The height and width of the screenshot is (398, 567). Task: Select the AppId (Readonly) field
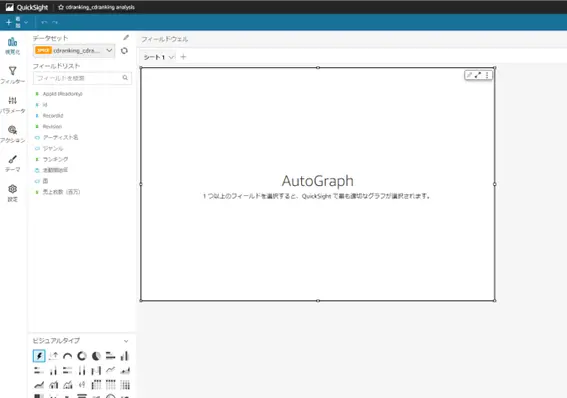[x=59, y=94]
